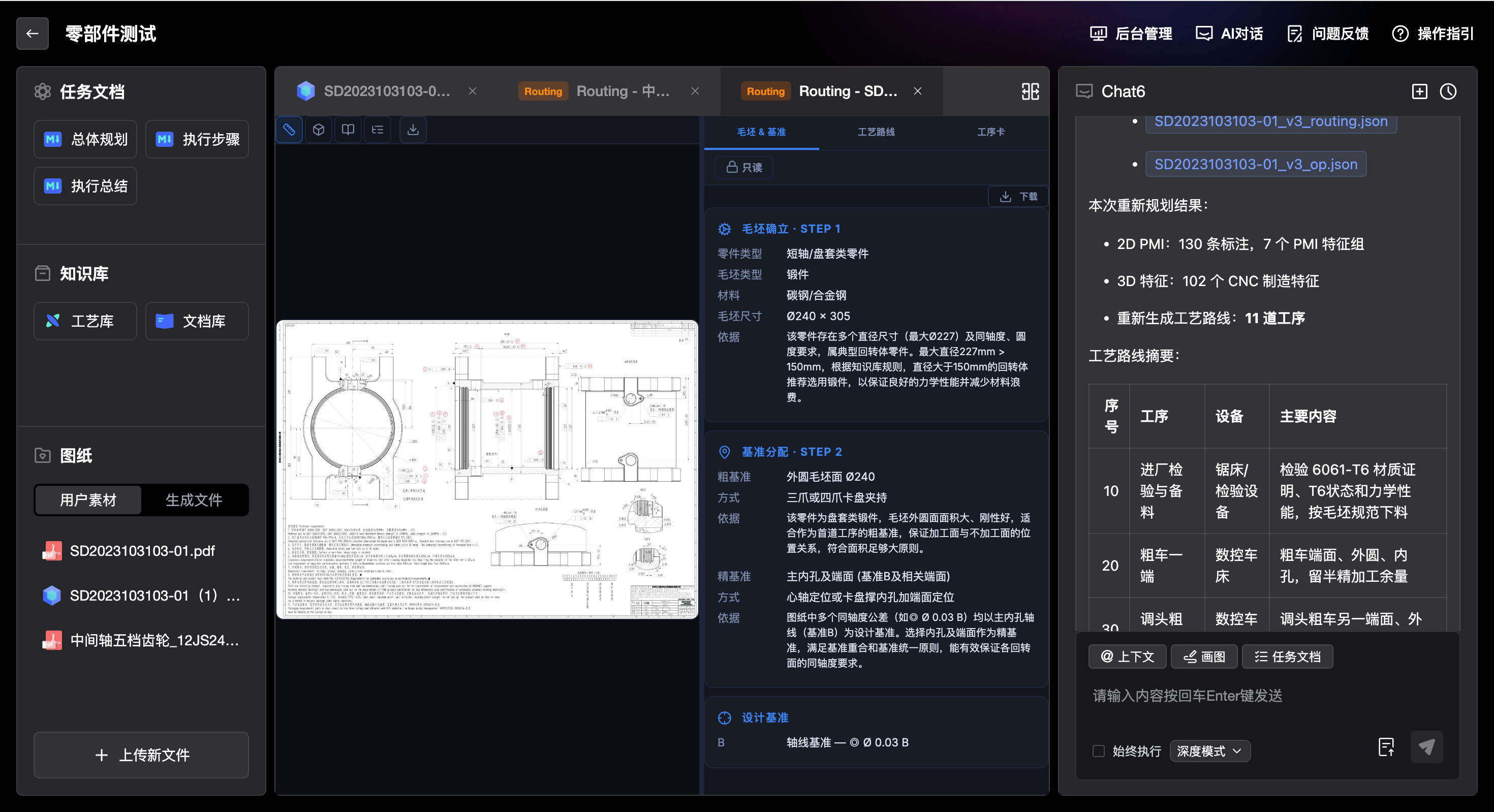Close the SD2023103103-0... model tab
Viewport: 1494px width, 812px height.
(x=473, y=91)
